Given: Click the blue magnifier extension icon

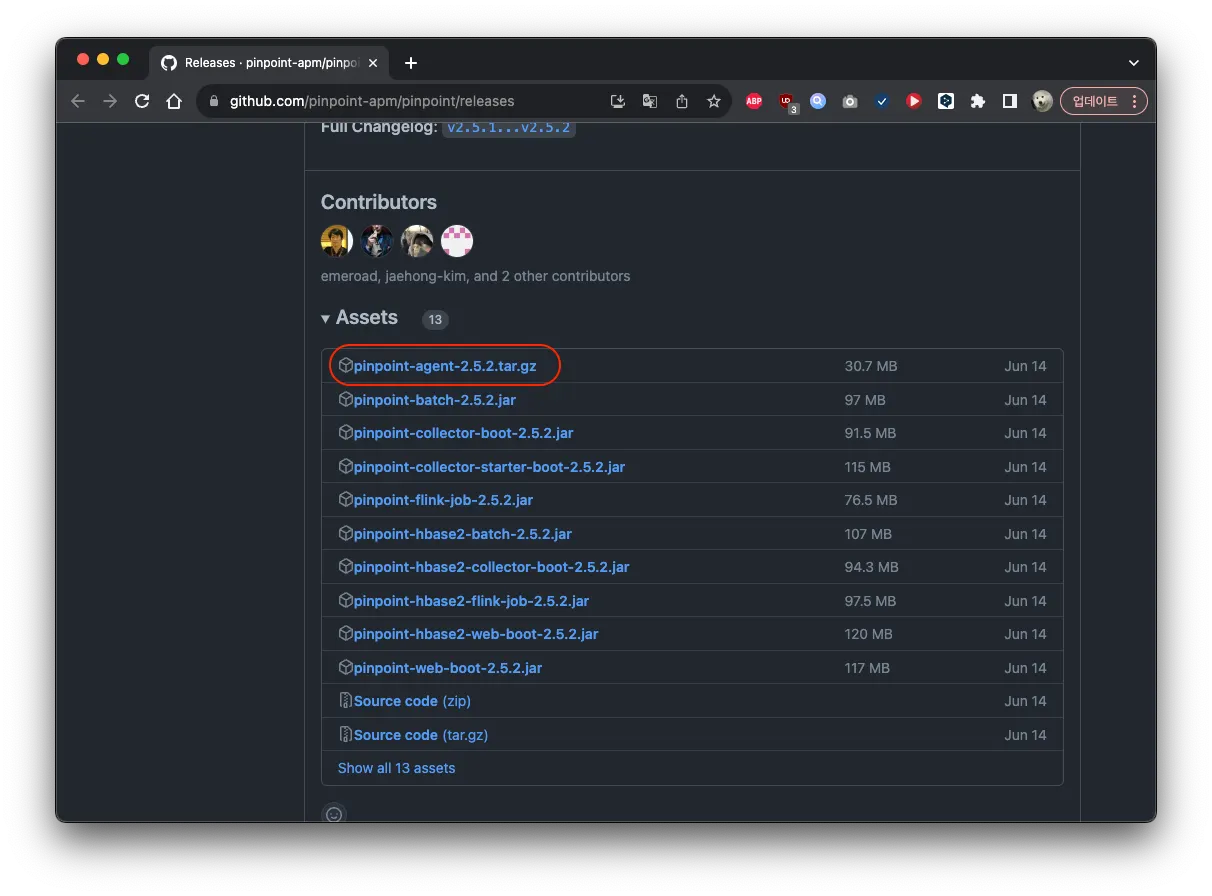Looking at the screenshot, I should coord(818,101).
